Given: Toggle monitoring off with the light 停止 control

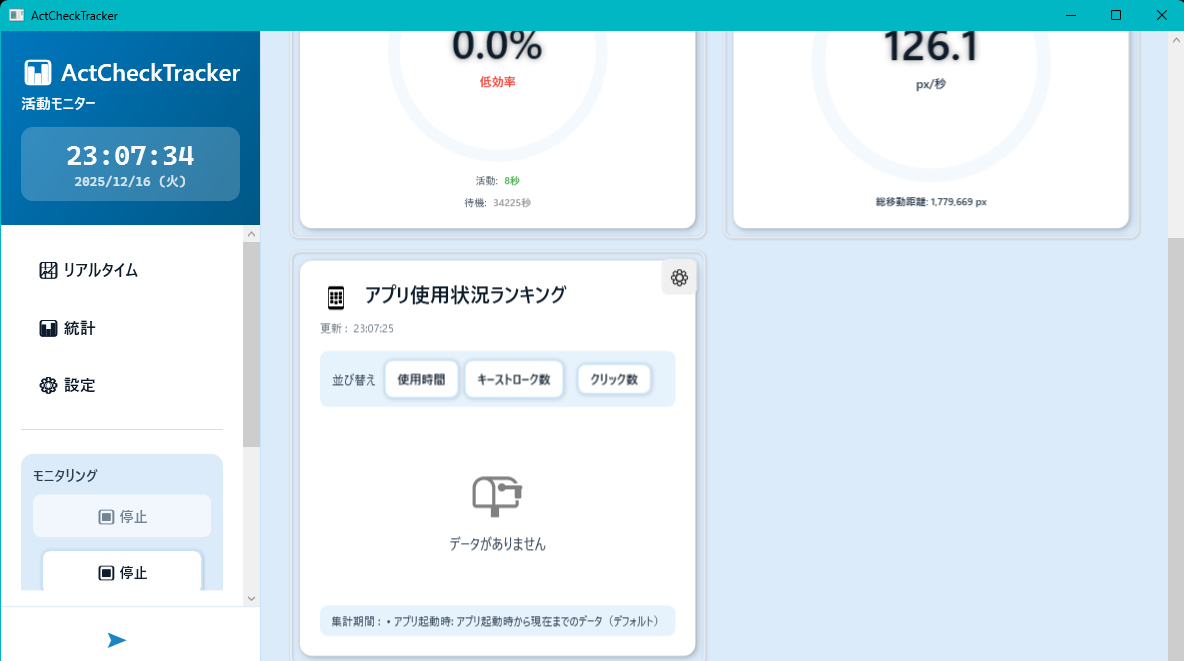Looking at the screenshot, I should (x=122, y=516).
